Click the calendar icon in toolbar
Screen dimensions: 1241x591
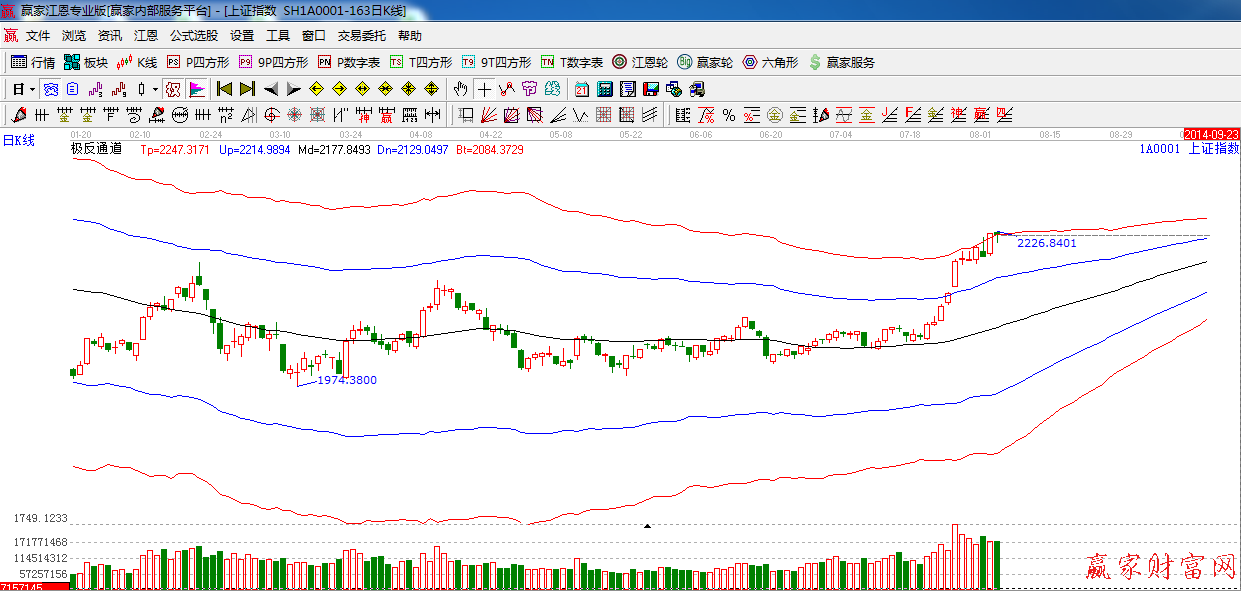coord(581,89)
